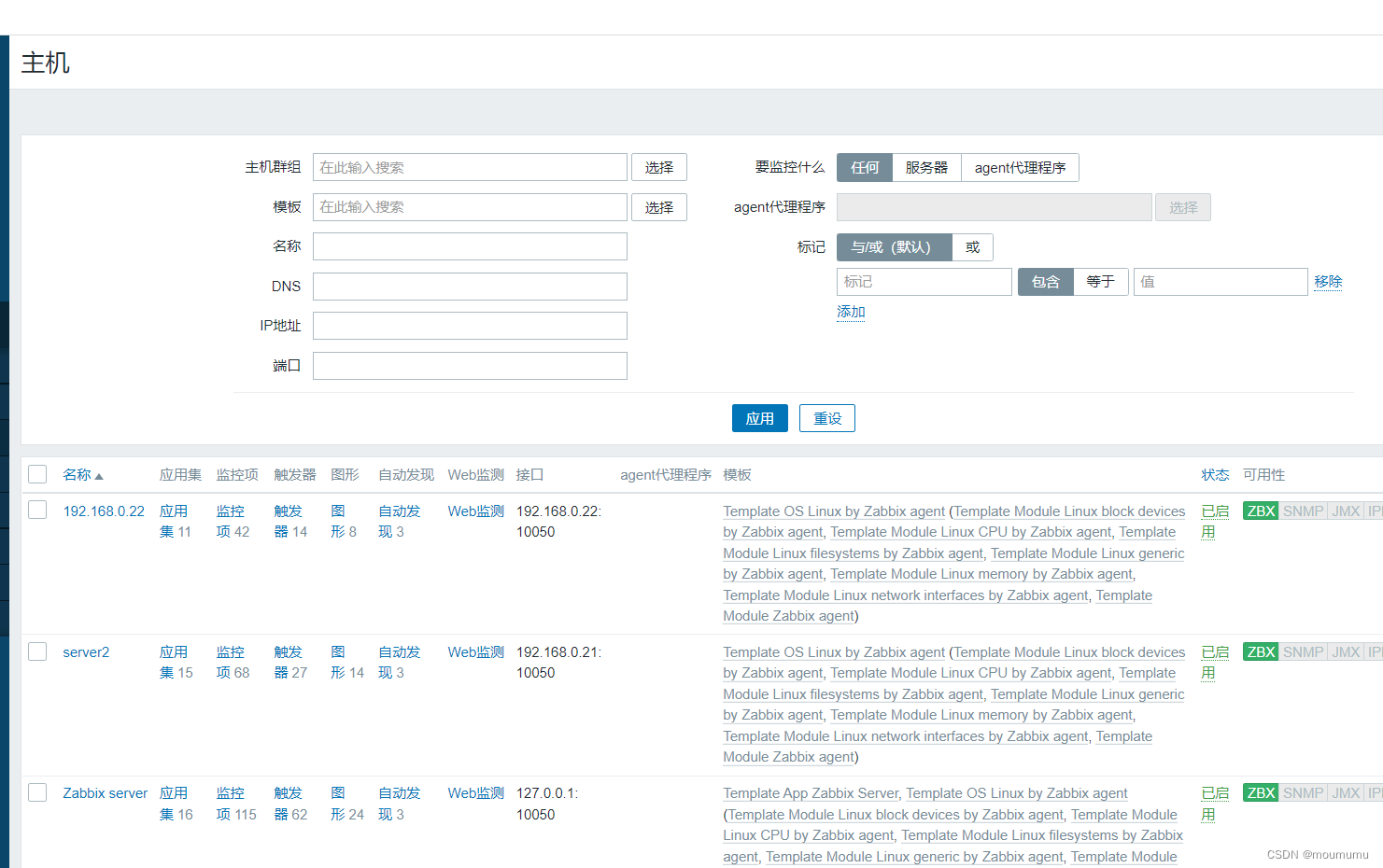Set tag operator to 等于
Image resolution: width=1383 pixels, height=868 pixels.
click(1101, 281)
